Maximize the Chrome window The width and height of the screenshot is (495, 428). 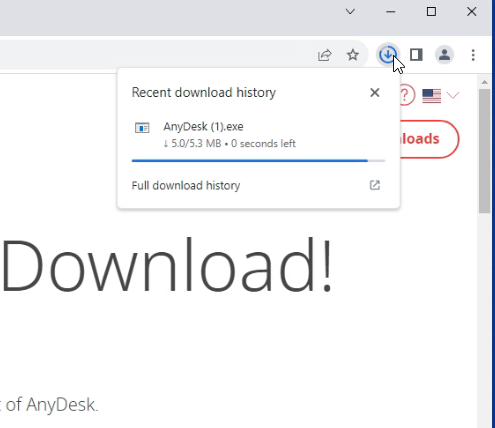pyautogui.click(x=431, y=12)
